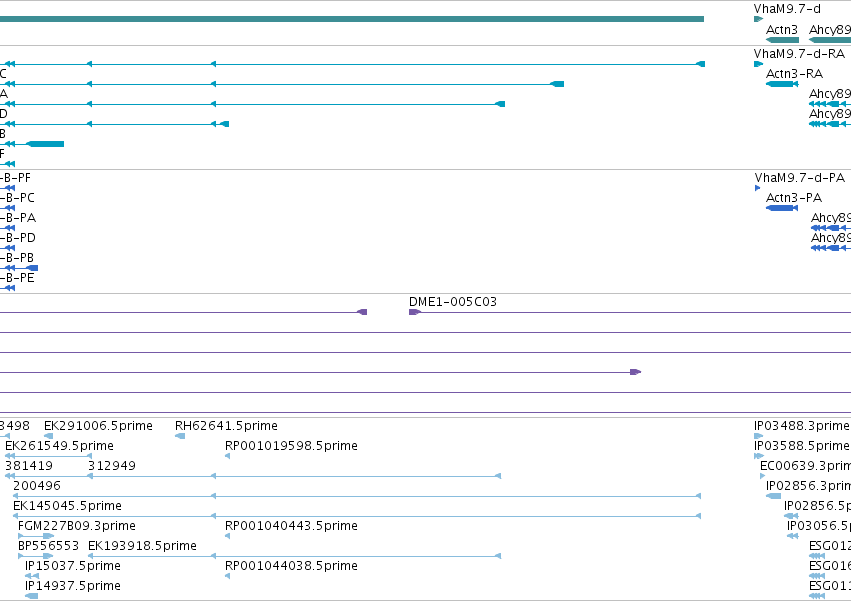The height and width of the screenshot is (601, 851).
Task: Select the Actn3-PA protein feature bar
Action: tap(782, 208)
